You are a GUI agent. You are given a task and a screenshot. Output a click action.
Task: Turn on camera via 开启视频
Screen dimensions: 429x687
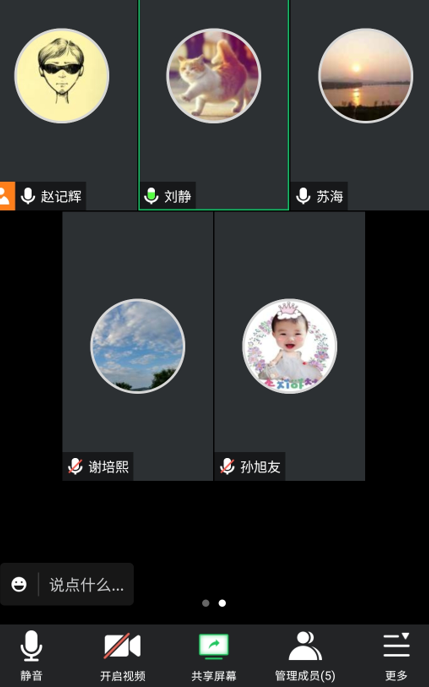click(x=122, y=655)
